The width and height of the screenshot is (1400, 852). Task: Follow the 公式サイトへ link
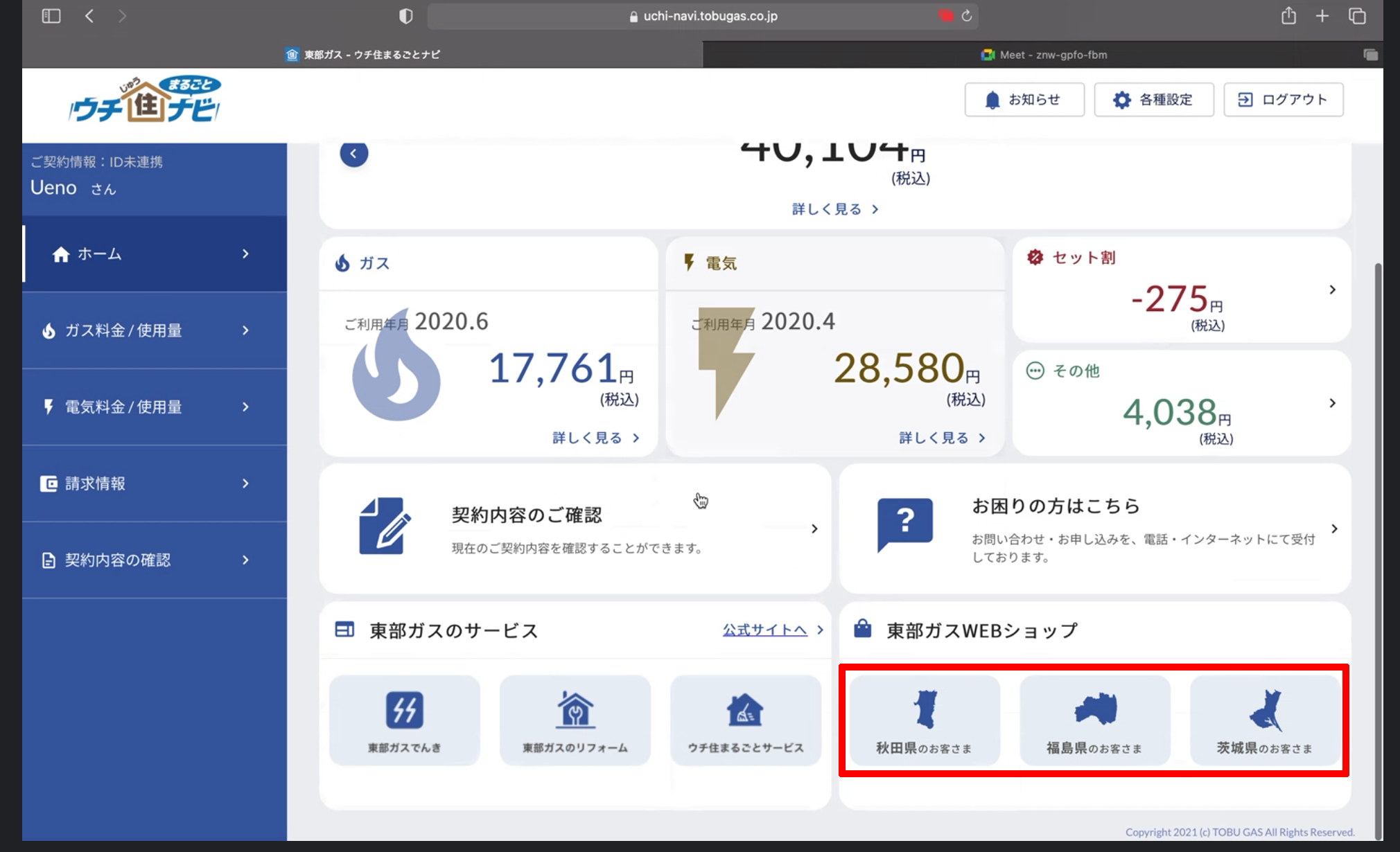(764, 630)
